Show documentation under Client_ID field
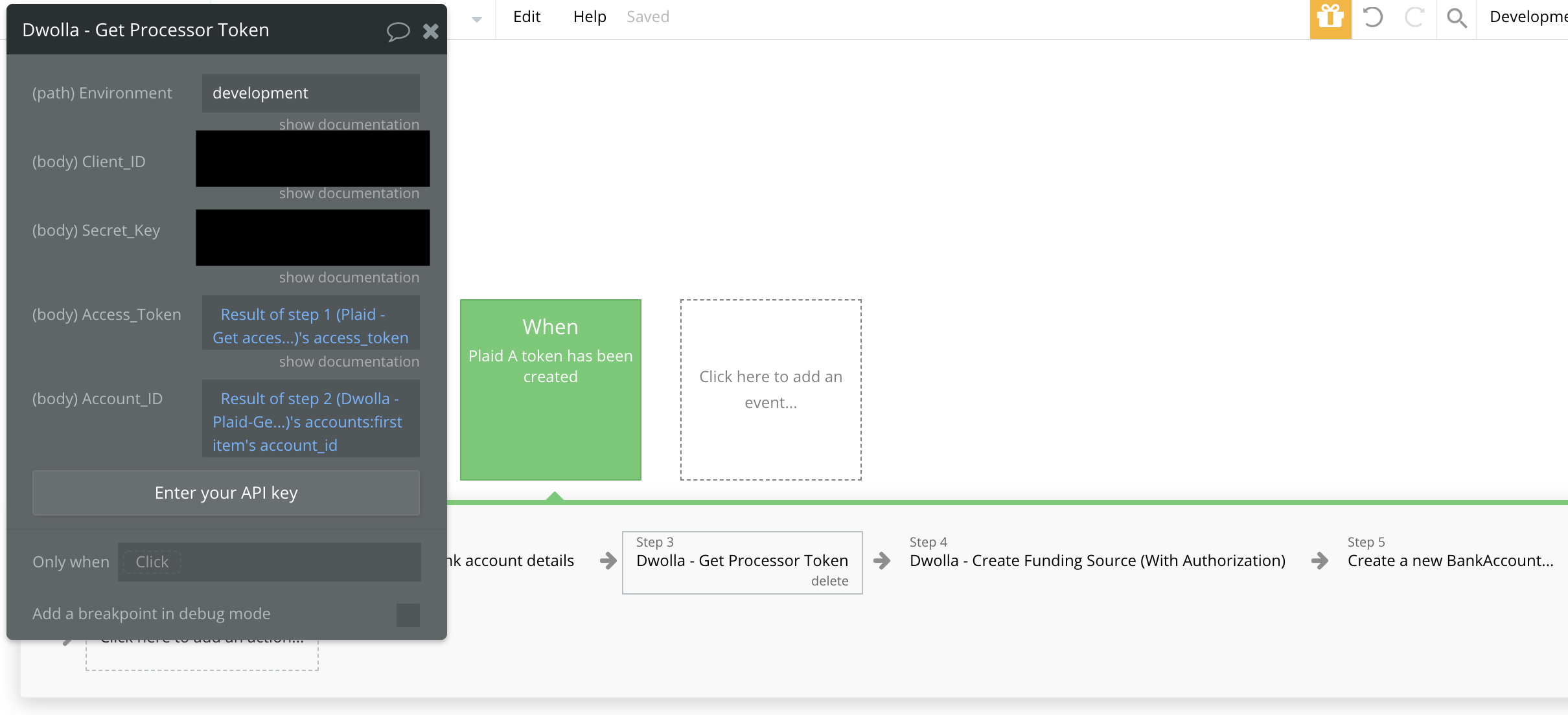 click(349, 193)
